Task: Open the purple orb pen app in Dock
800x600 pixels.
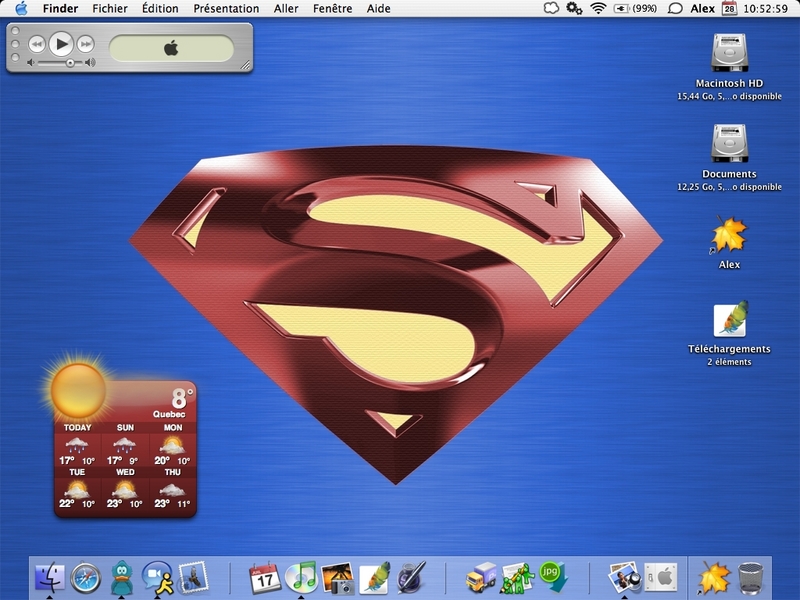Action: click(x=411, y=578)
